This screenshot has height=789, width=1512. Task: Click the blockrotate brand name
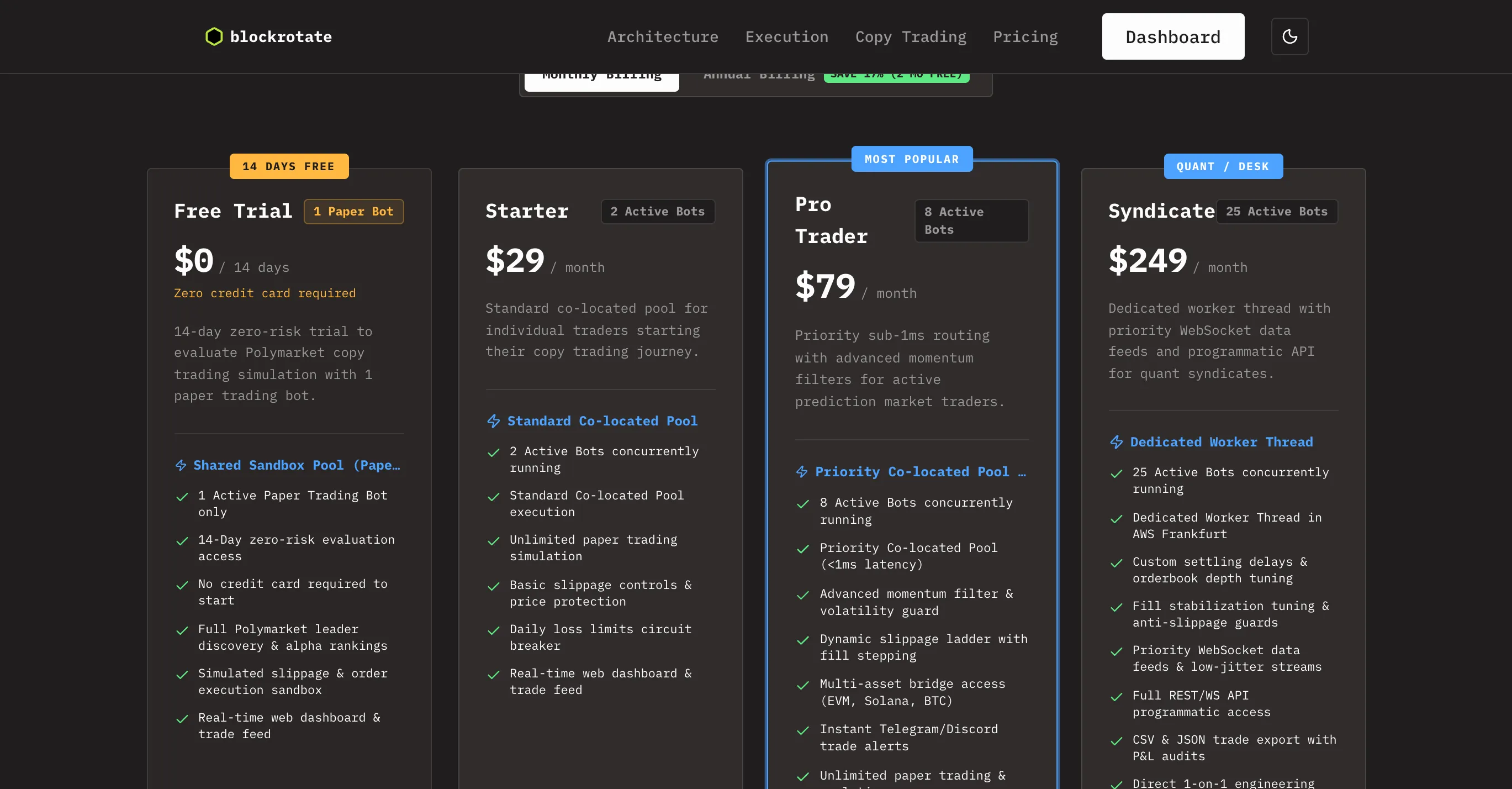tap(281, 36)
